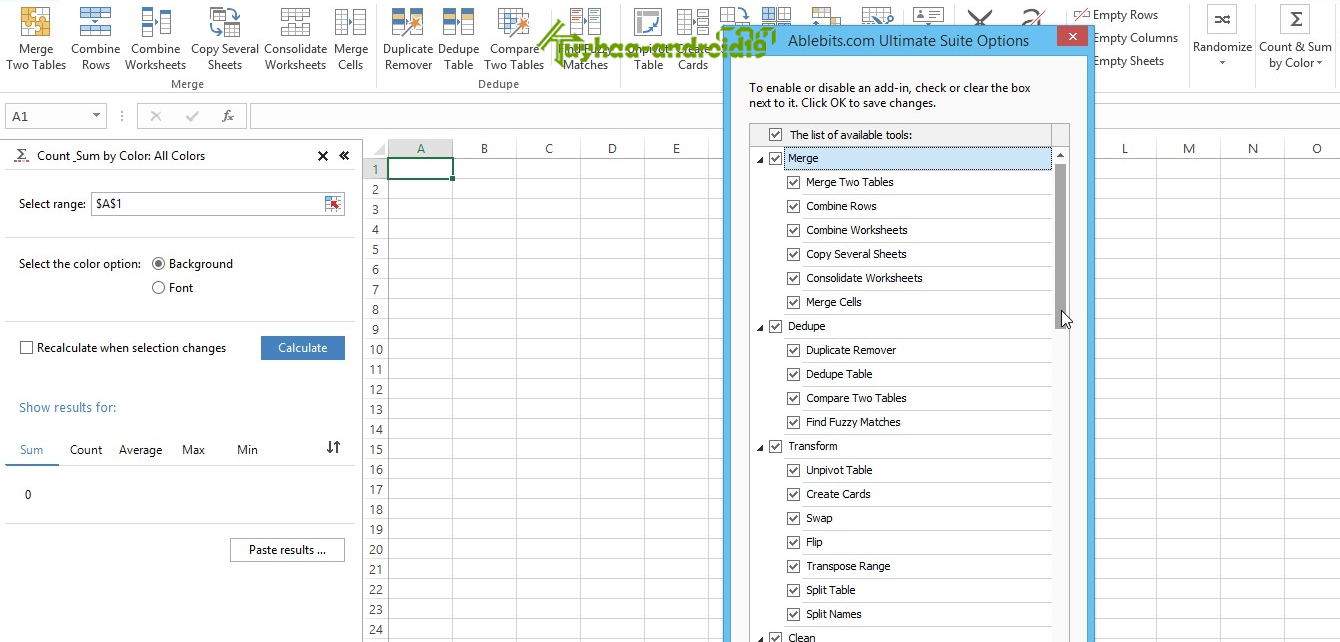Uncheck Compare Two Tables in options list
The width and height of the screenshot is (1340, 642).
click(x=794, y=398)
